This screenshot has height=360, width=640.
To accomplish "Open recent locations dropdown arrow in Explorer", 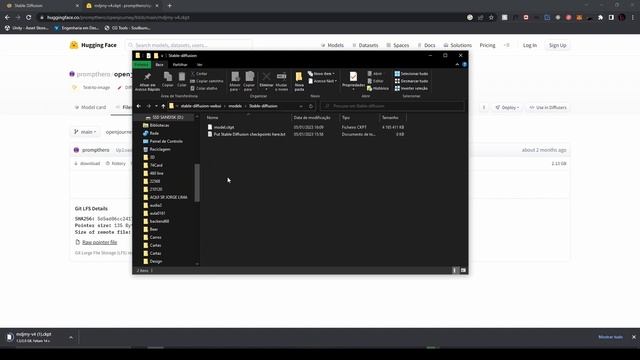I will coord(156,106).
